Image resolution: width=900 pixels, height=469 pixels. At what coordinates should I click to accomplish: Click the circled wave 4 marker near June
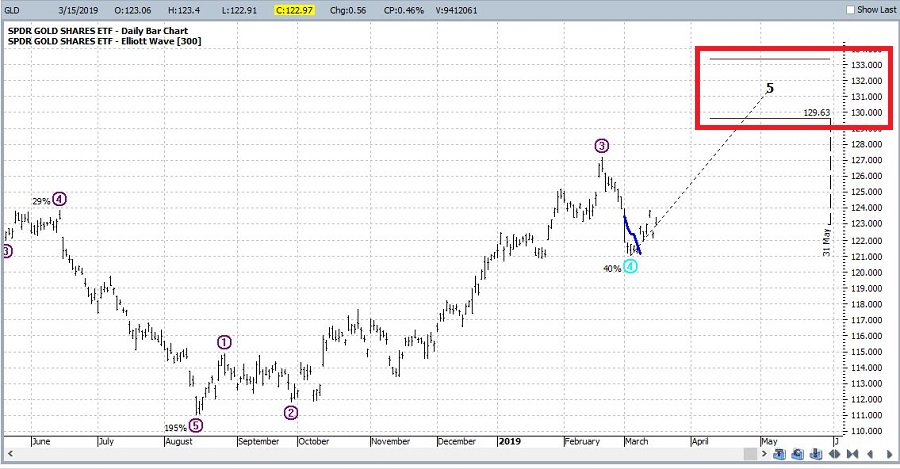[x=59, y=199]
